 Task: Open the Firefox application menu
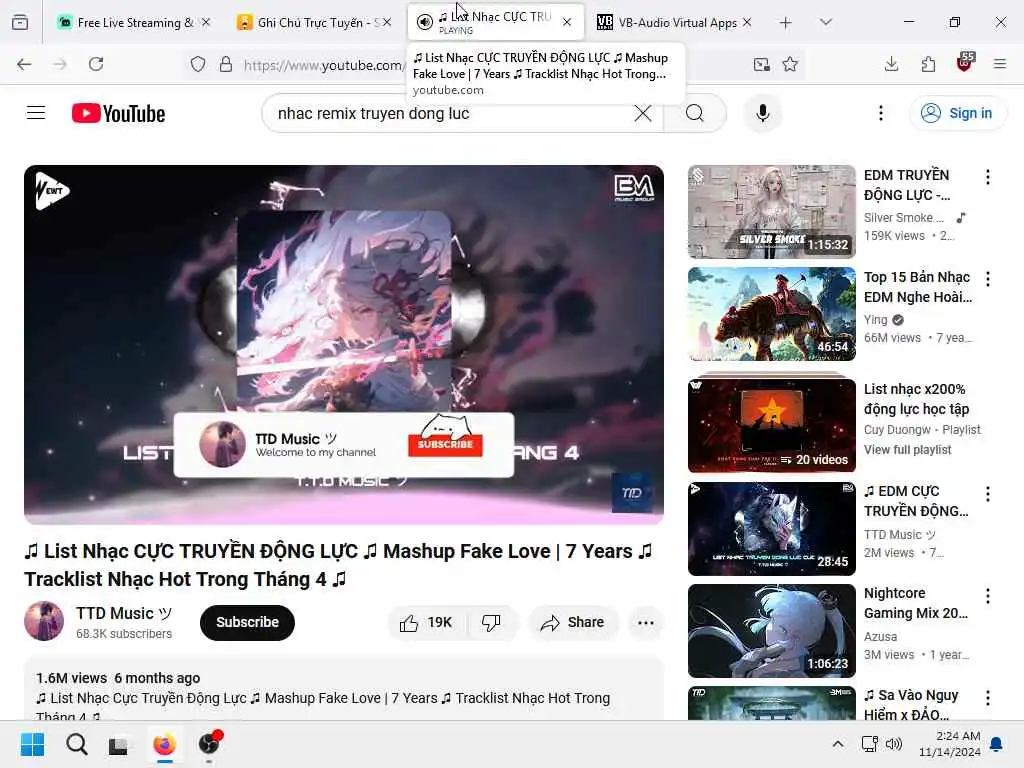(1000, 64)
